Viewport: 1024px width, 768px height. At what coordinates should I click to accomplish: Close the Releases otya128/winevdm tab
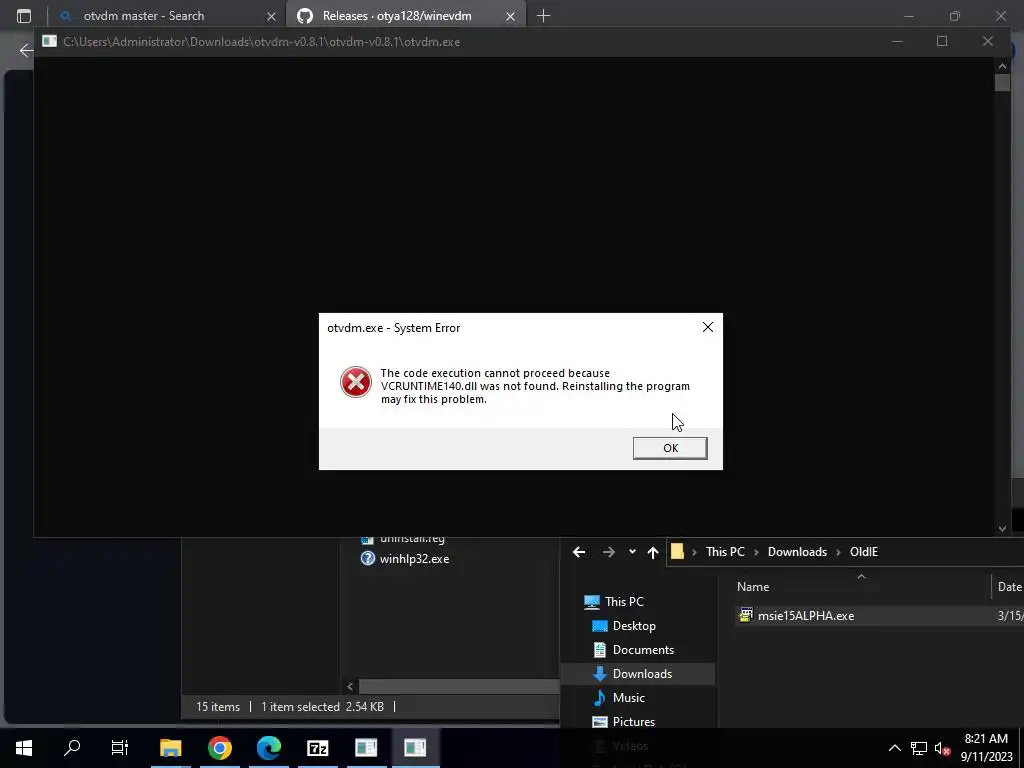coord(510,16)
